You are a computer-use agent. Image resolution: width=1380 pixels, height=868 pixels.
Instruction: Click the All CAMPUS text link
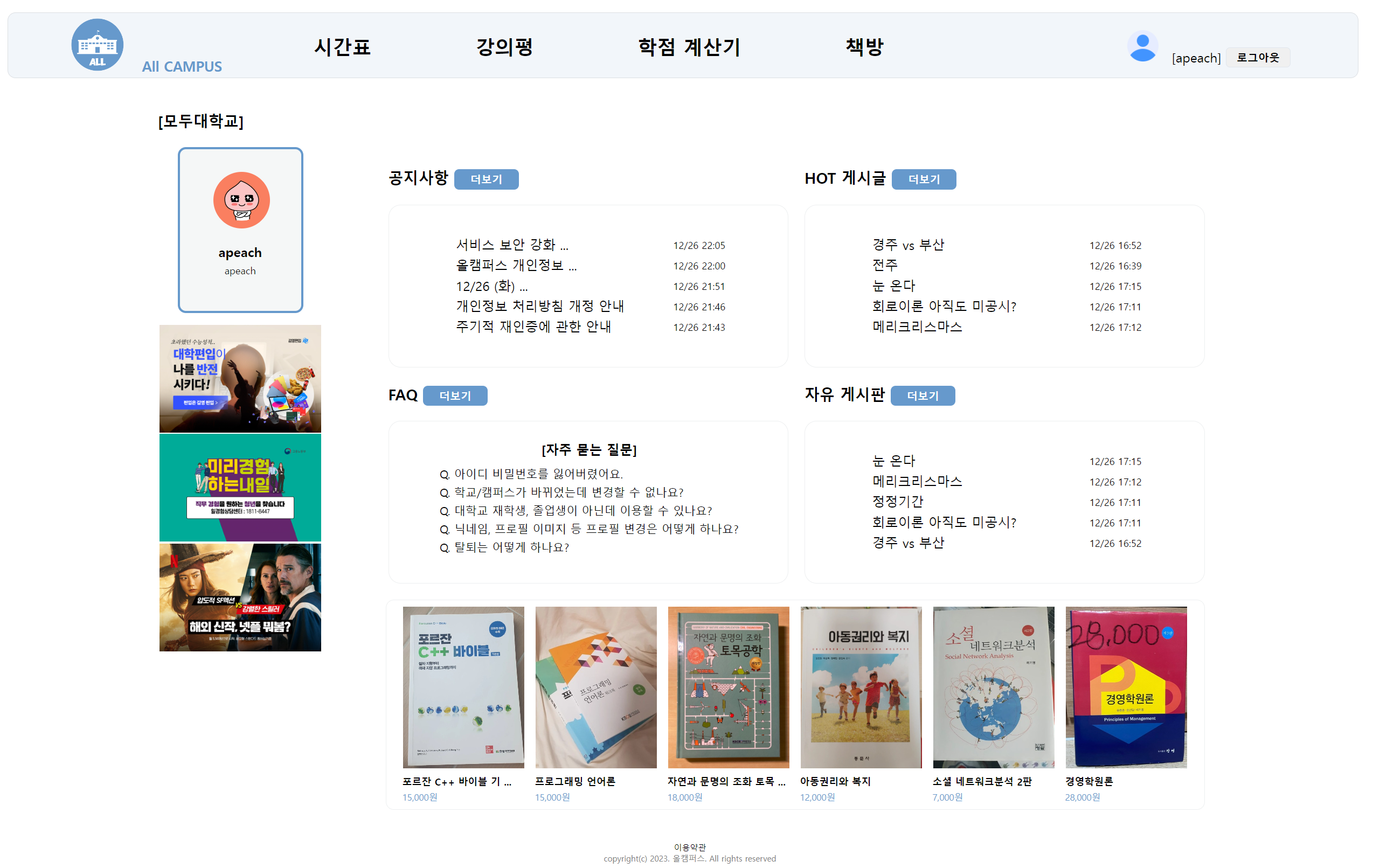point(182,66)
